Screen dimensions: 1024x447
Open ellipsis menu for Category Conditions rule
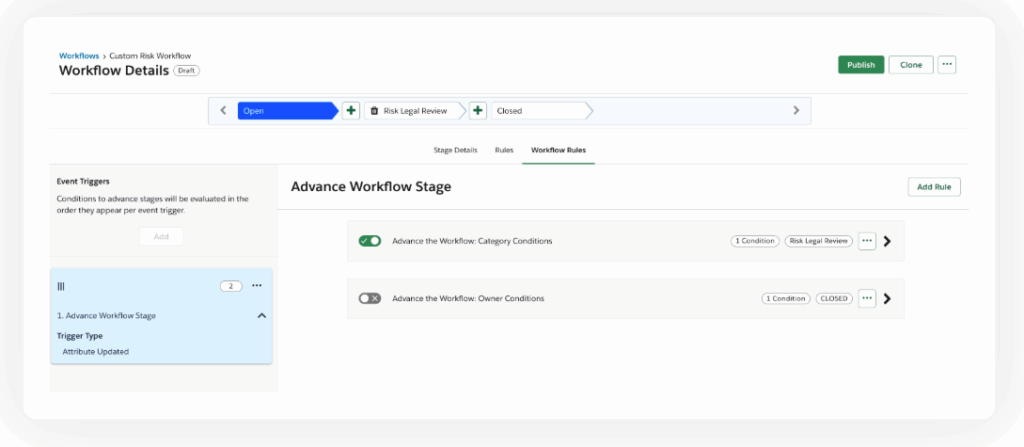tap(867, 241)
